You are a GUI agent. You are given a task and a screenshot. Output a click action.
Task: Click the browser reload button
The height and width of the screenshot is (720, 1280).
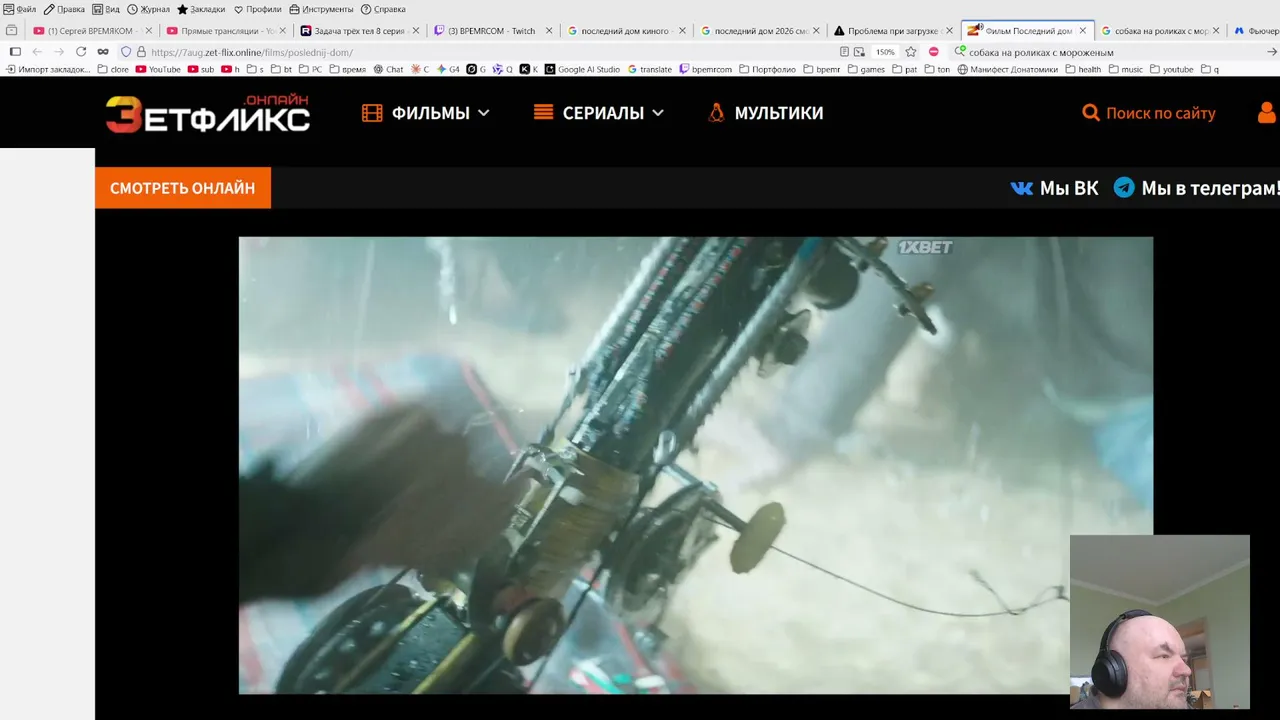click(x=81, y=52)
